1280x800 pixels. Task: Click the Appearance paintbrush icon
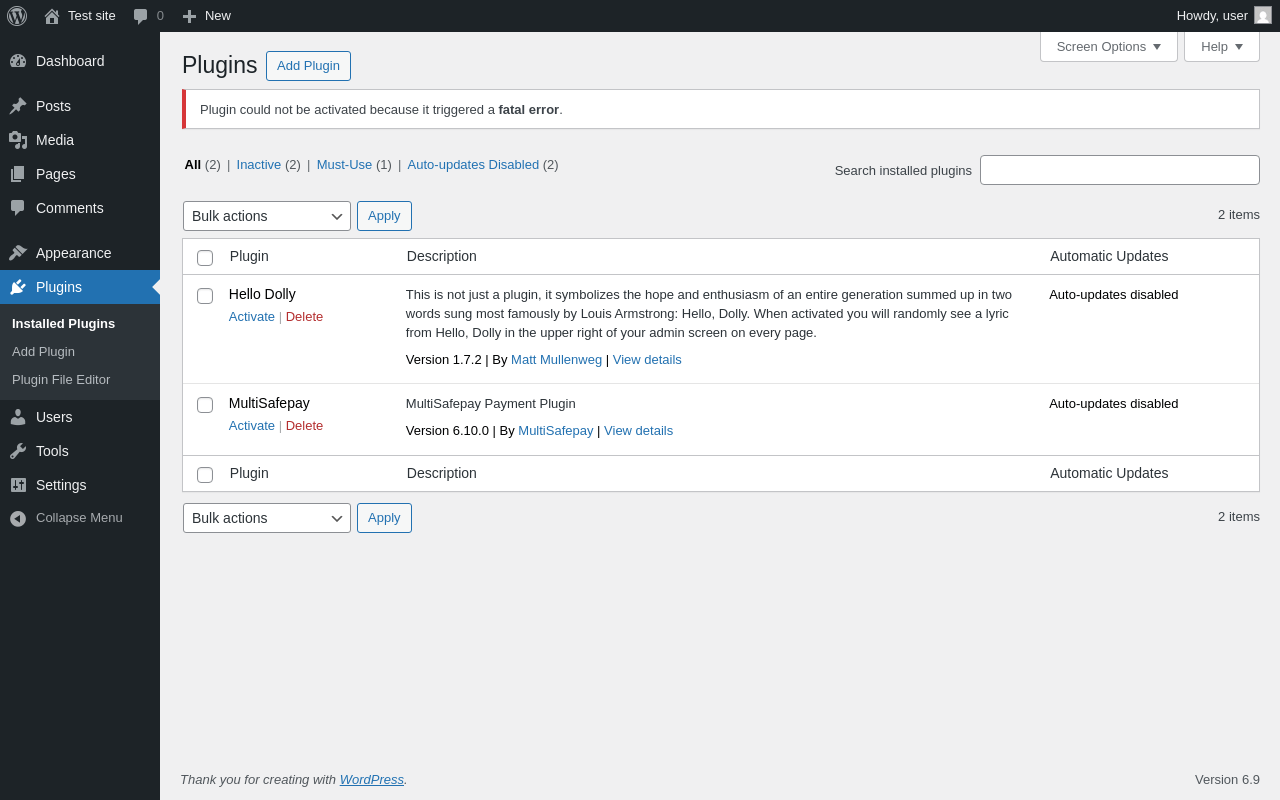tap(18, 253)
